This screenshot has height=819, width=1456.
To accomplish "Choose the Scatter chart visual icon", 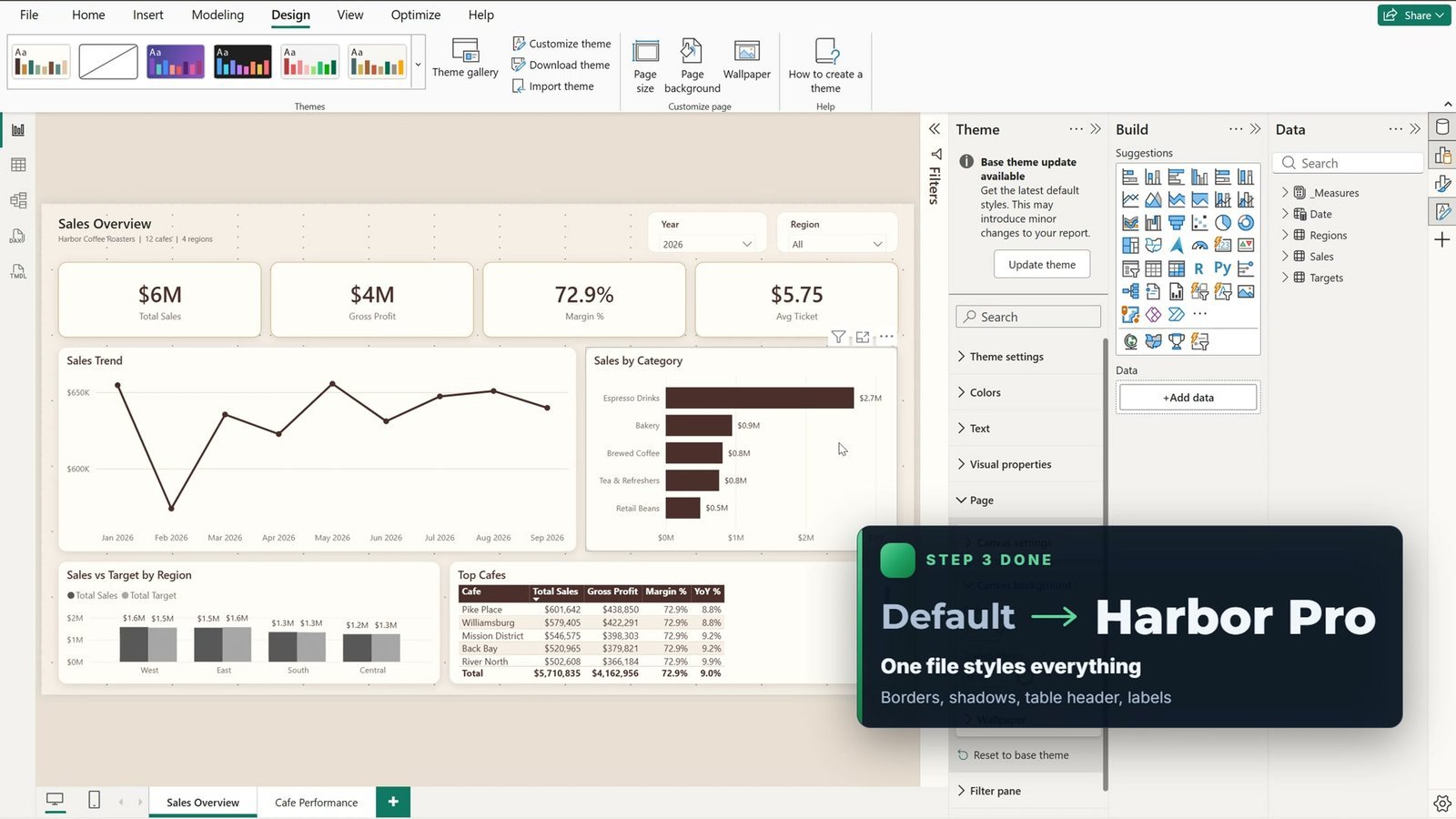I will pos(1199,222).
